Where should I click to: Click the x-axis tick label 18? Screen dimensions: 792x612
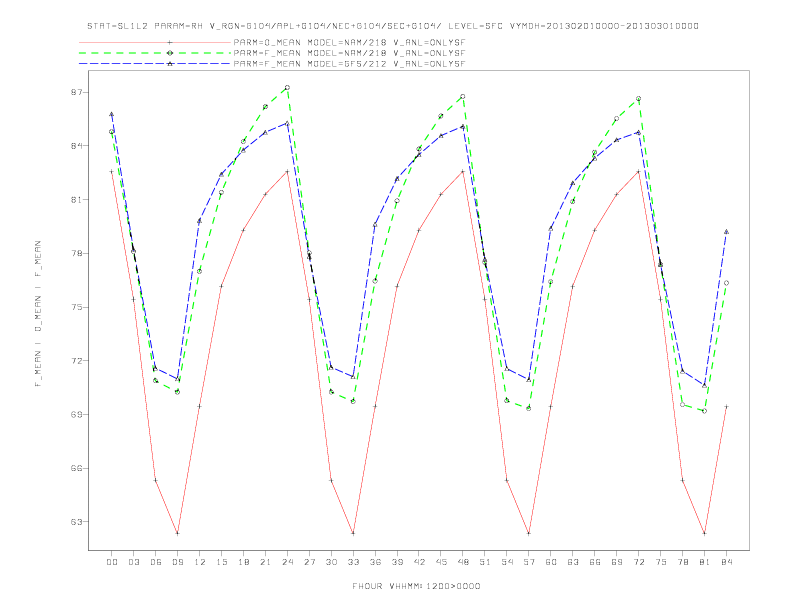click(243, 562)
